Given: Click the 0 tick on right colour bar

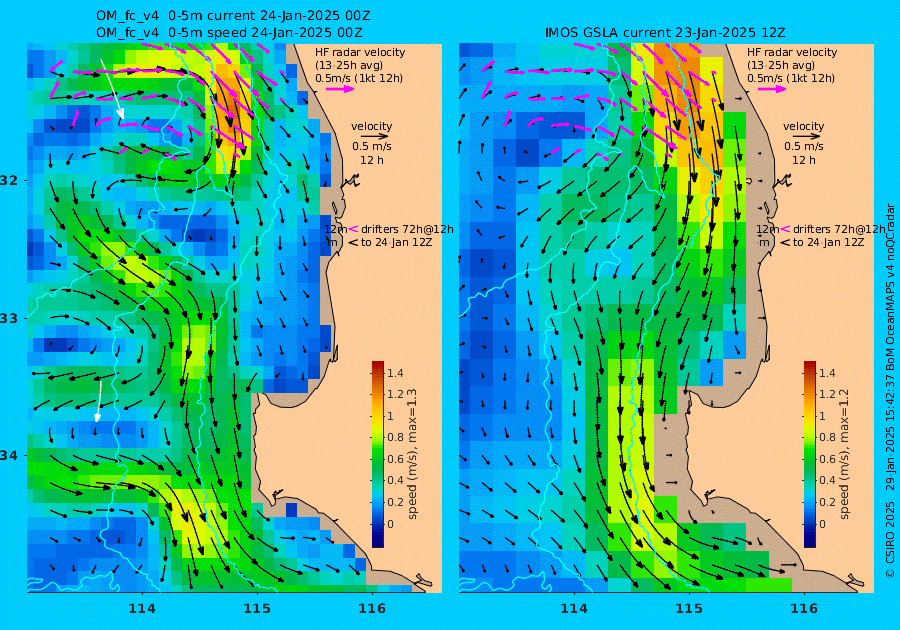Looking at the screenshot, I should tap(822, 524).
